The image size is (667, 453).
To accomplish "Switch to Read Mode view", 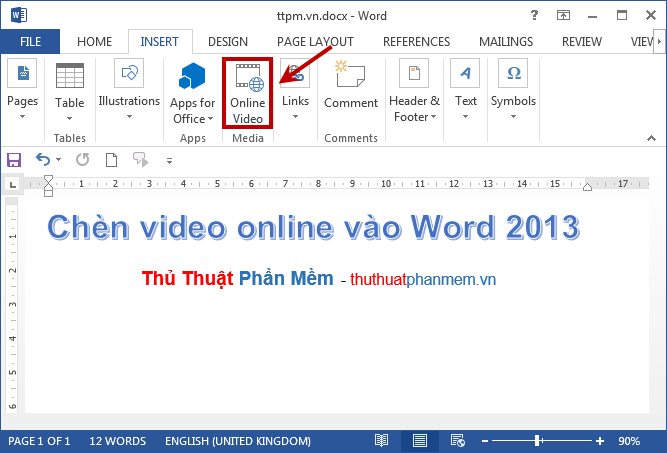I will pyautogui.click(x=382, y=441).
